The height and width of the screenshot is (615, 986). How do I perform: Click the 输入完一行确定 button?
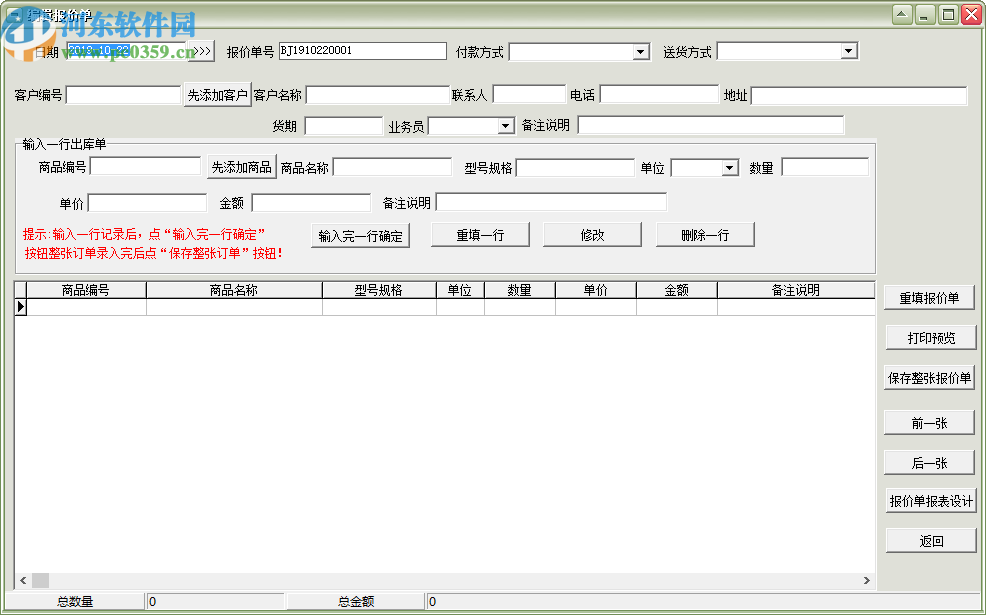click(360, 236)
